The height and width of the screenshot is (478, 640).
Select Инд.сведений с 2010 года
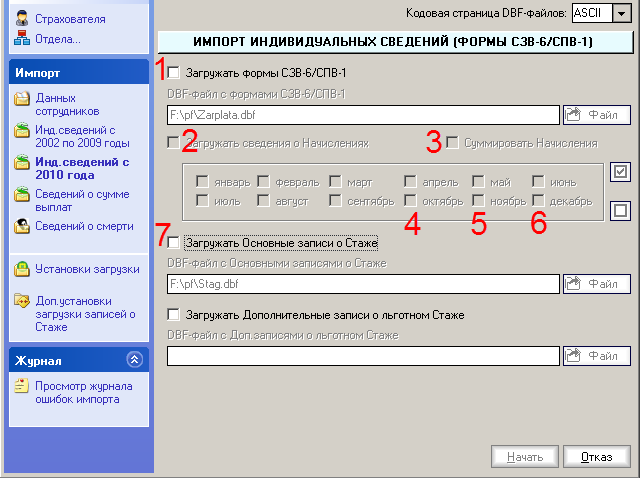click(x=82, y=168)
